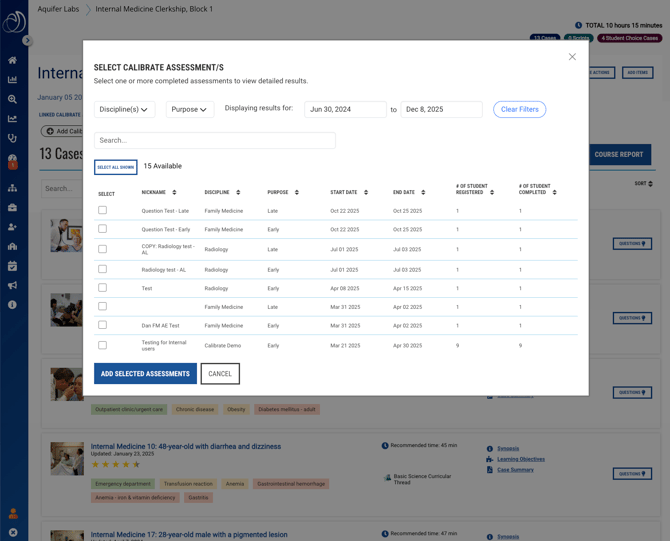Click the Aquifer logo in sidebar
The width and height of the screenshot is (670, 541).
tap(14, 21)
